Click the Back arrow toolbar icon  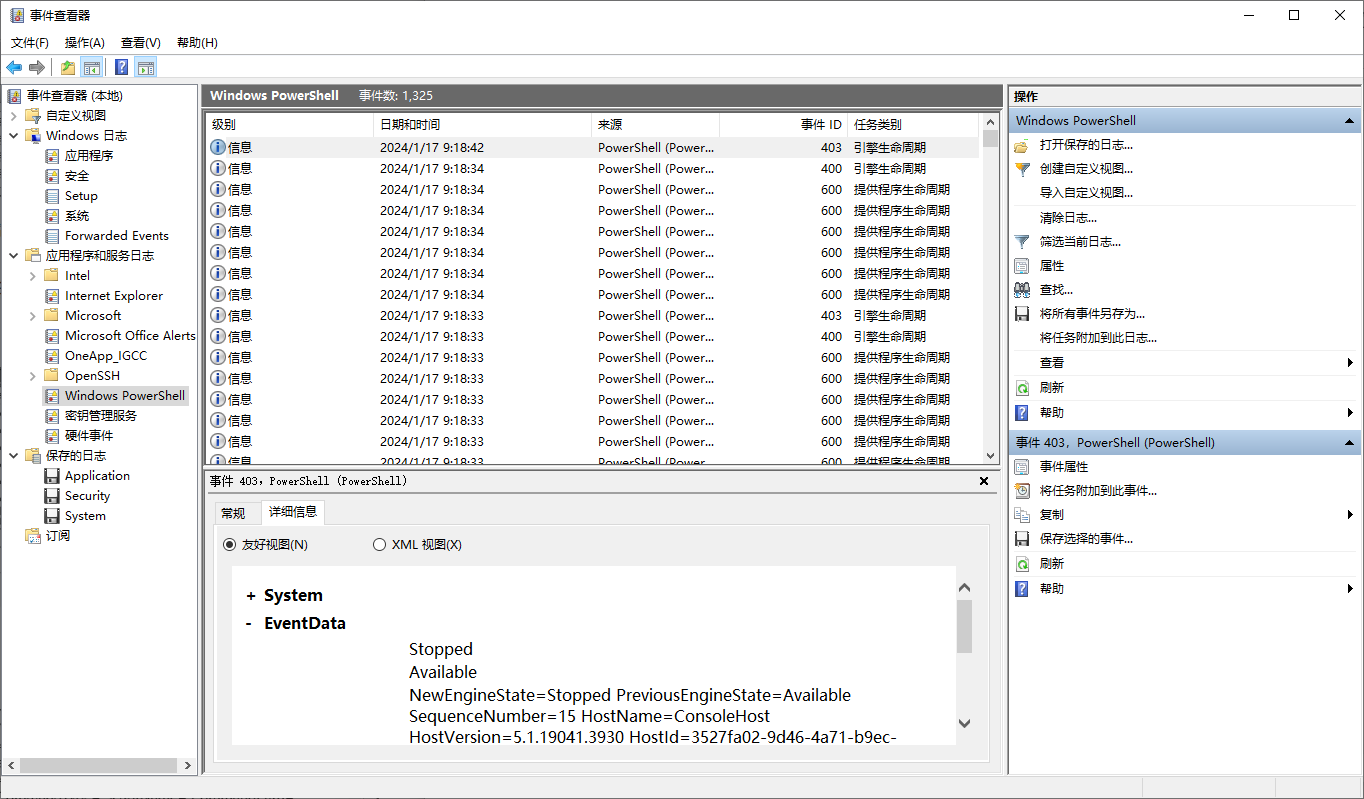[x=14, y=67]
